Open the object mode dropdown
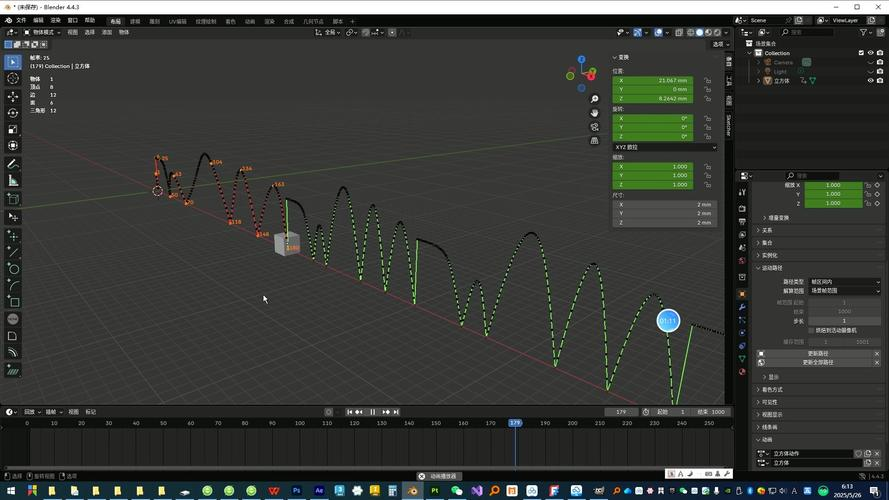 43,32
